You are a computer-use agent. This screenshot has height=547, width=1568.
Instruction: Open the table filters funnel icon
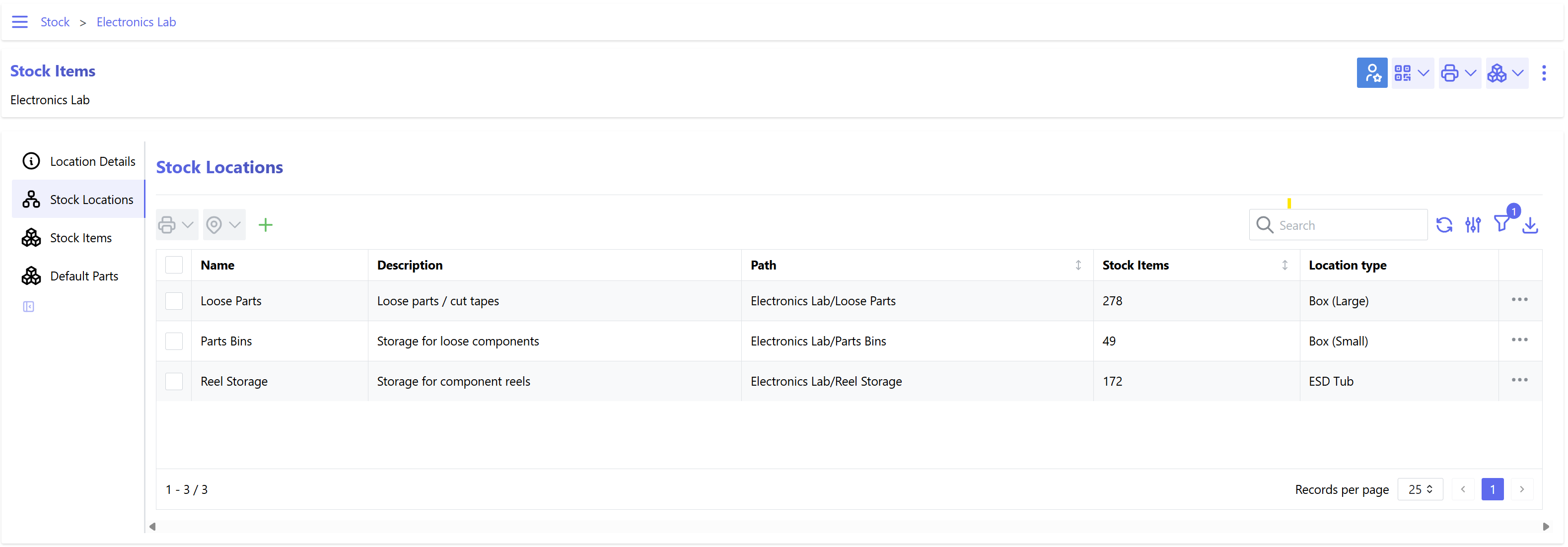[1501, 224]
